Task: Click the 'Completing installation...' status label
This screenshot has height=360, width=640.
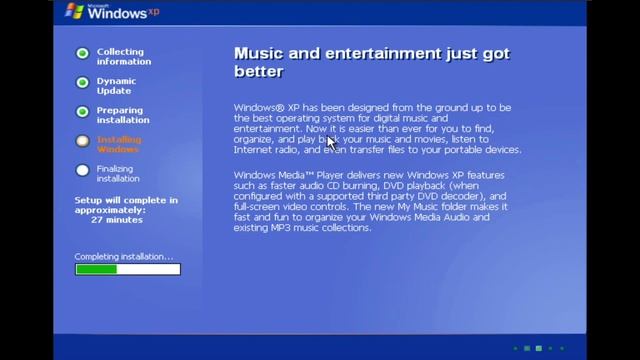Action: [x=124, y=257]
